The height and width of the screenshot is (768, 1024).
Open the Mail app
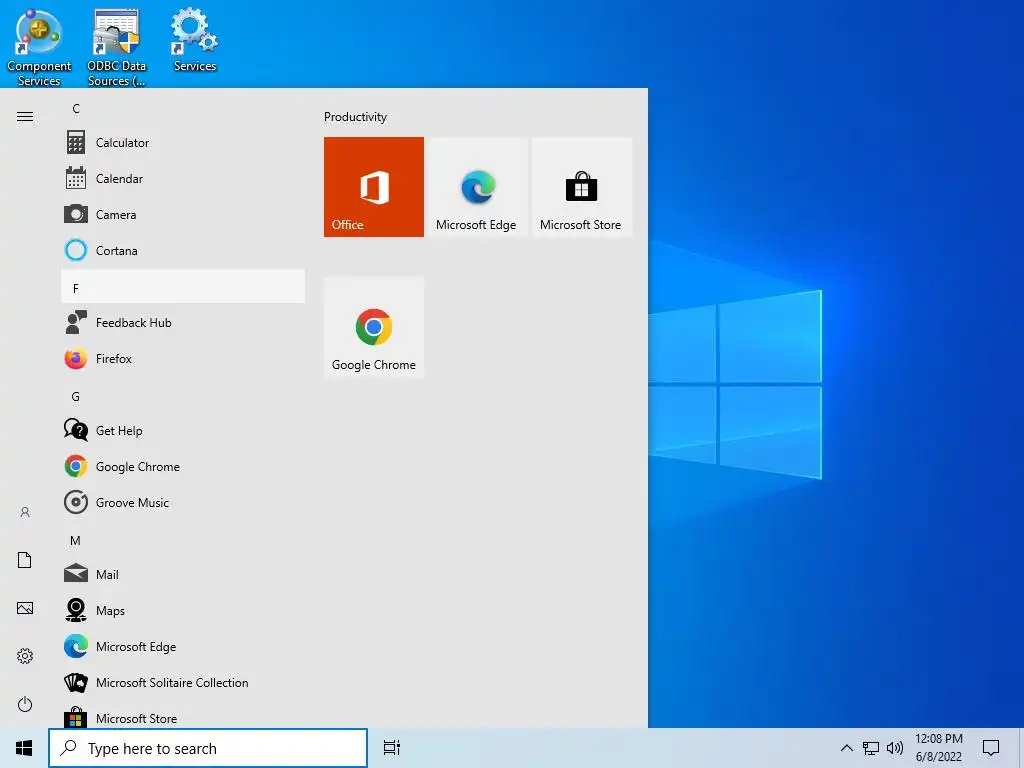click(183, 575)
